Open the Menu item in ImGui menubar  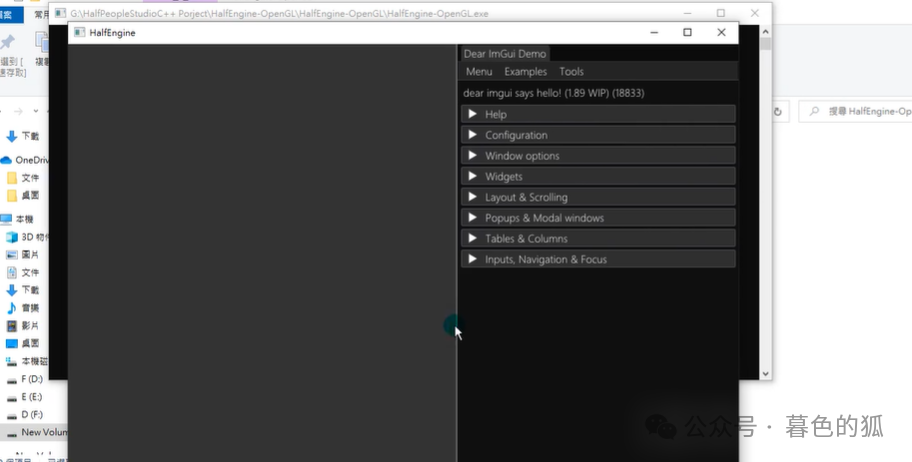pos(479,72)
